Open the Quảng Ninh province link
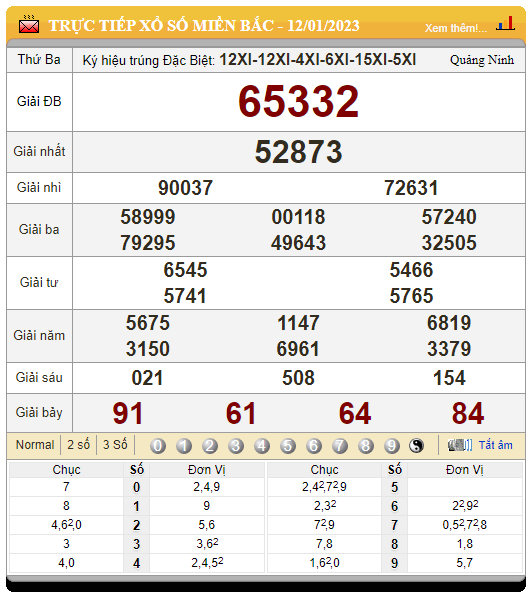Image resolution: width=532 pixels, height=596 pixels. 482,60
